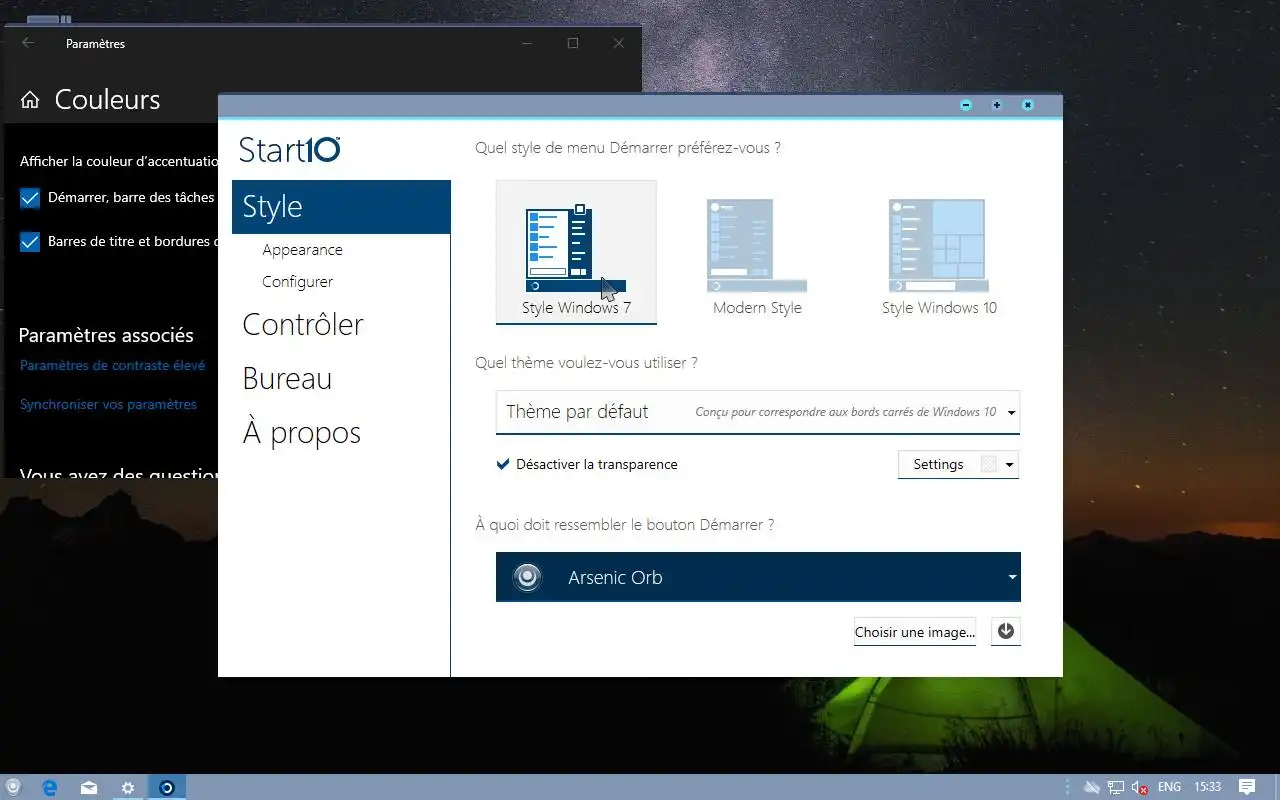The height and width of the screenshot is (800, 1280).
Task: Maximize the Paramètres window
Action: click(573, 43)
